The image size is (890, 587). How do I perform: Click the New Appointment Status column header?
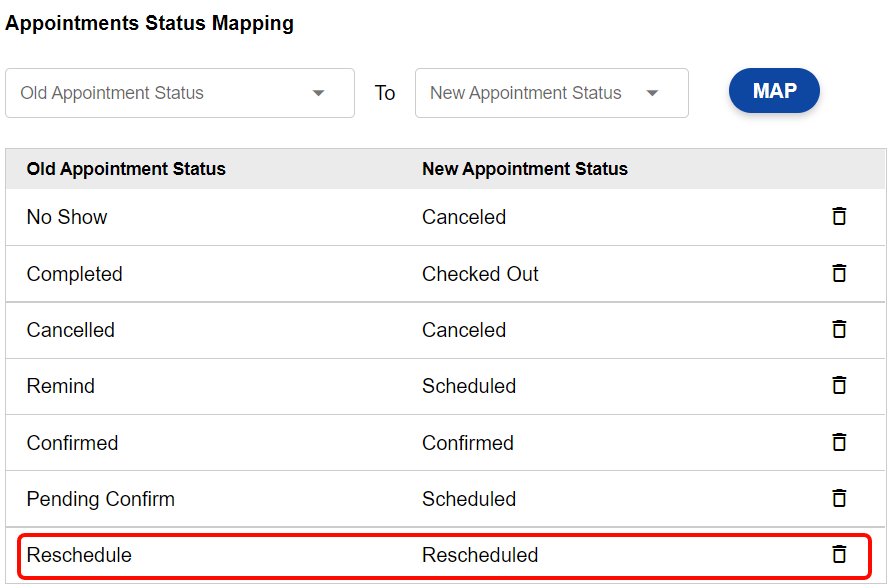[x=525, y=169]
